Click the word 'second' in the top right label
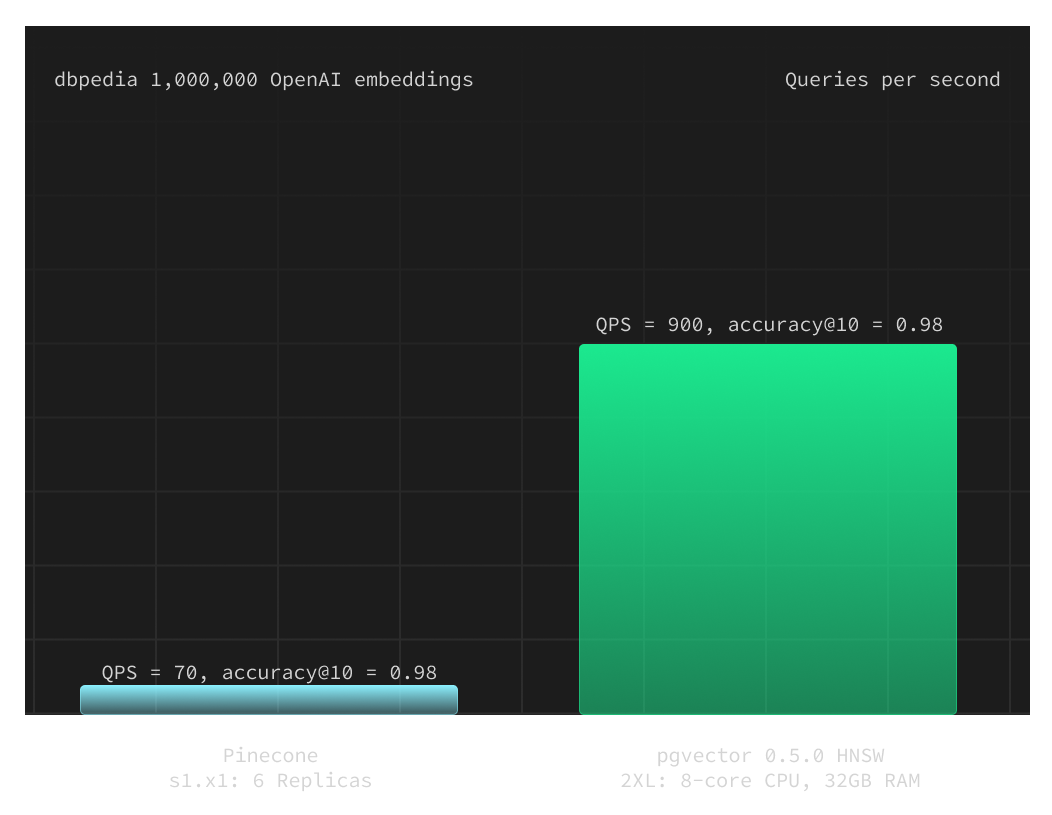This screenshot has width=1052, height=815. click(x=964, y=80)
